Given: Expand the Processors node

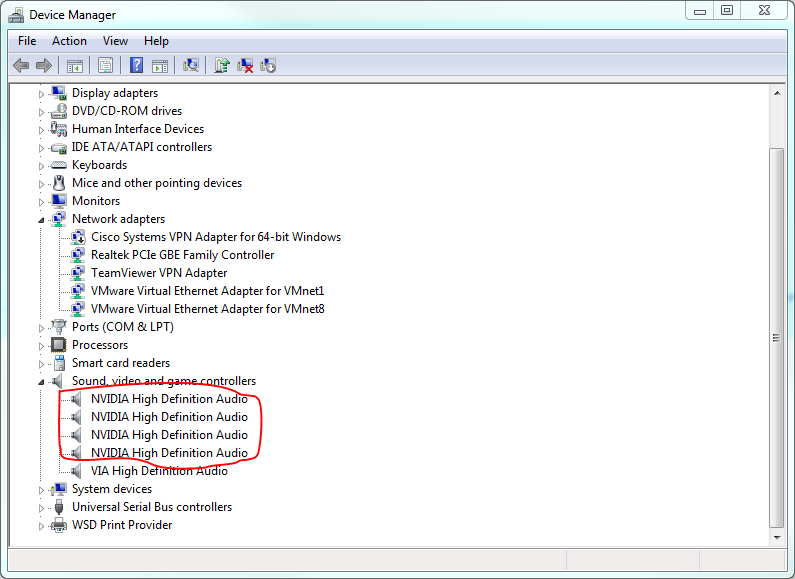Looking at the screenshot, I should point(41,346).
